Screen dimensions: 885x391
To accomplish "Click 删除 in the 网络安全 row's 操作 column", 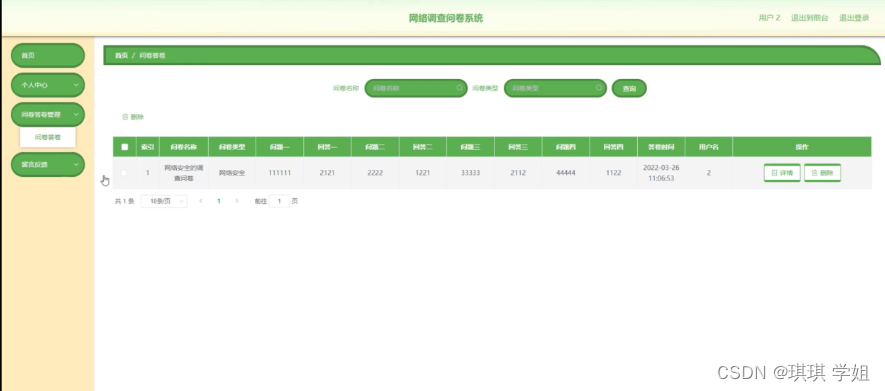I will [x=822, y=173].
